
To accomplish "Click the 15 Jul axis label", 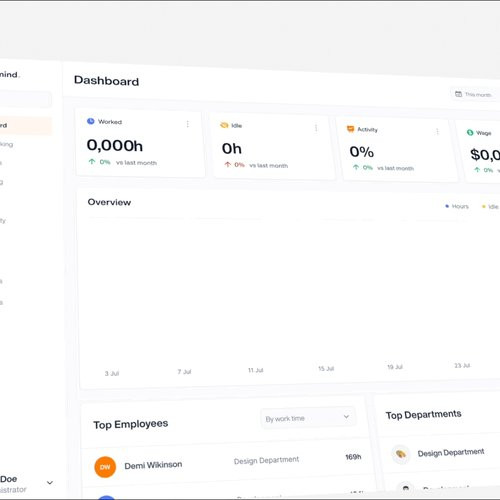I will tap(326, 369).
